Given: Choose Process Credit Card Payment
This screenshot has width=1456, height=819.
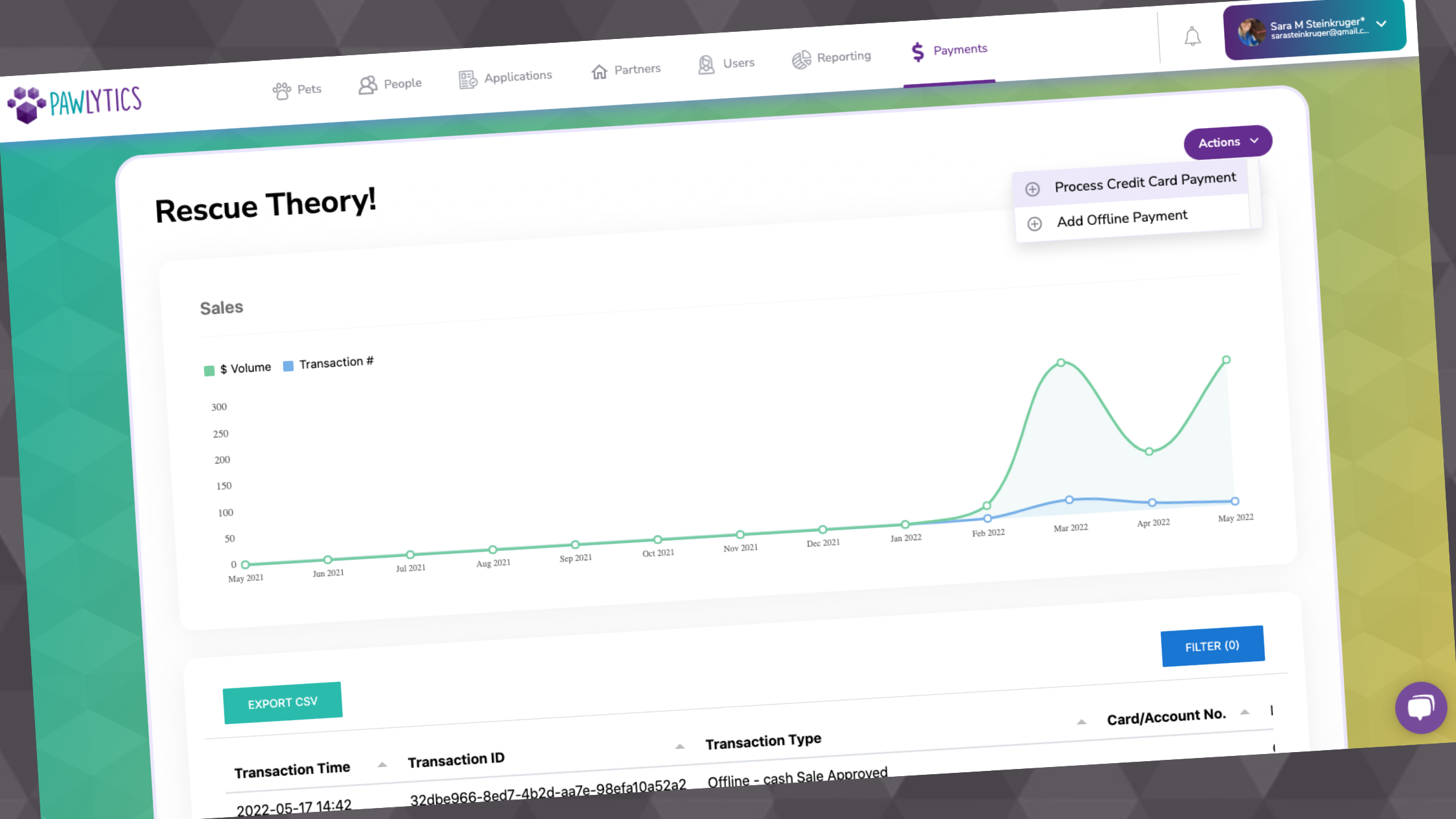Looking at the screenshot, I should [1132, 183].
